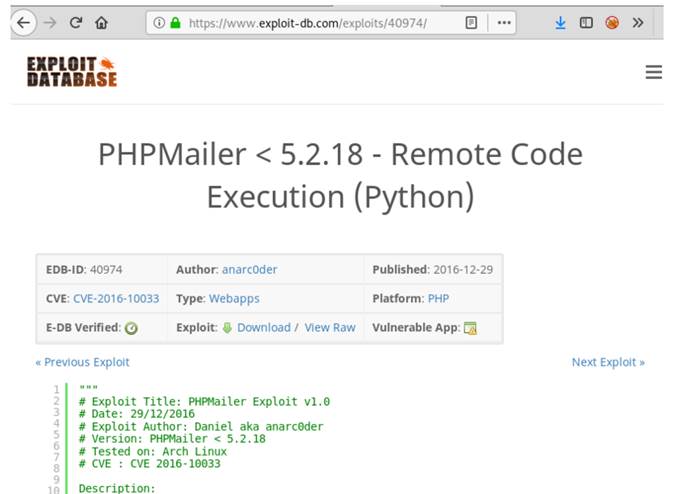
Task: Go to Next Exploit
Action: pos(608,362)
